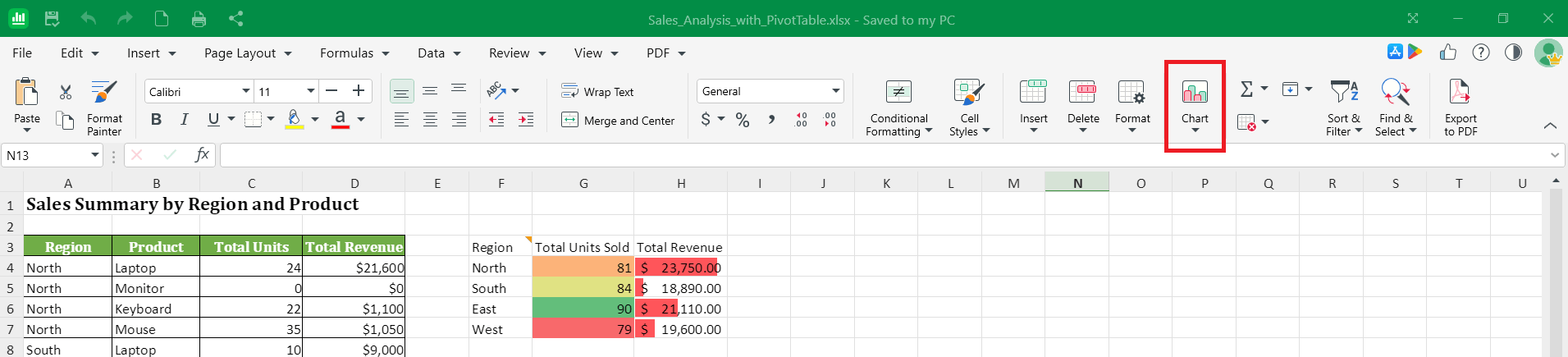The height and width of the screenshot is (357, 1568).
Task: Apply the red font color
Action: (340, 120)
